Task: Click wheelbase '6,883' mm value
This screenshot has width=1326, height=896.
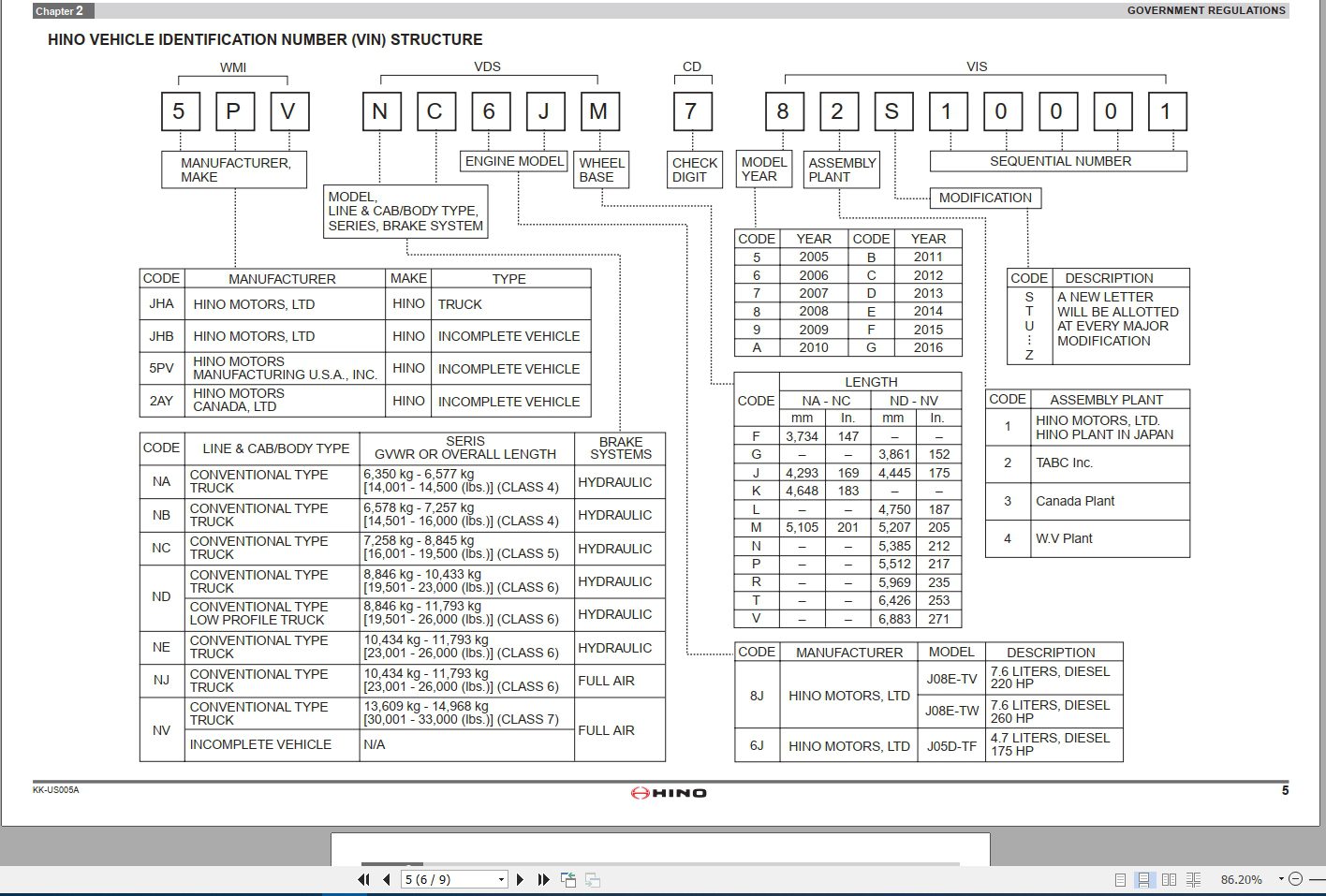Action: pyautogui.click(x=893, y=619)
